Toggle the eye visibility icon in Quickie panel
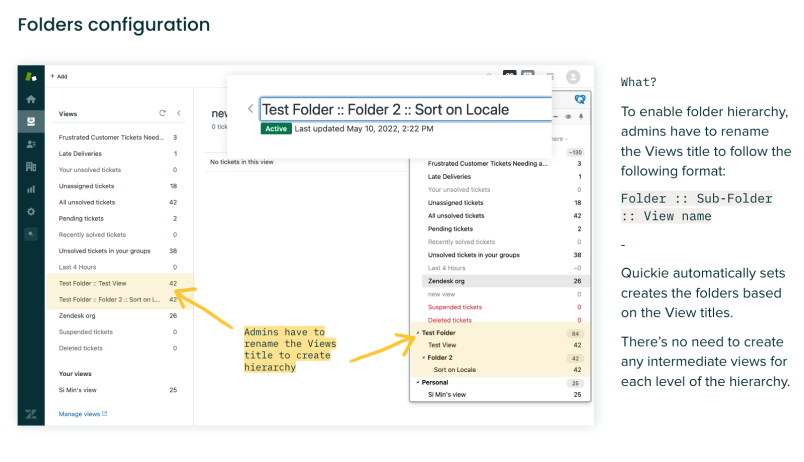The image size is (804, 462). (568, 116)
